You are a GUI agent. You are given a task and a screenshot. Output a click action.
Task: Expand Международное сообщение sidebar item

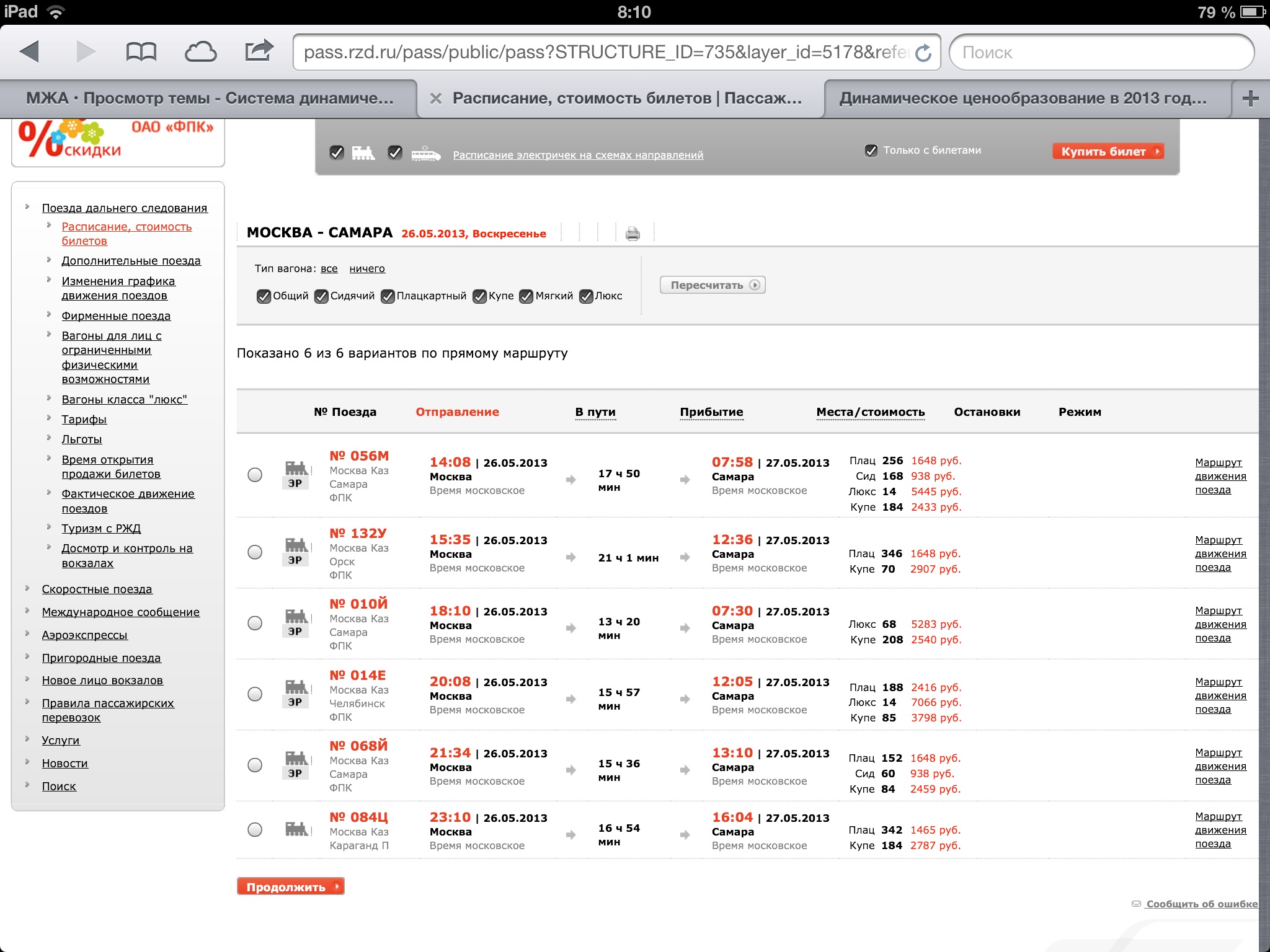point(120,612)
